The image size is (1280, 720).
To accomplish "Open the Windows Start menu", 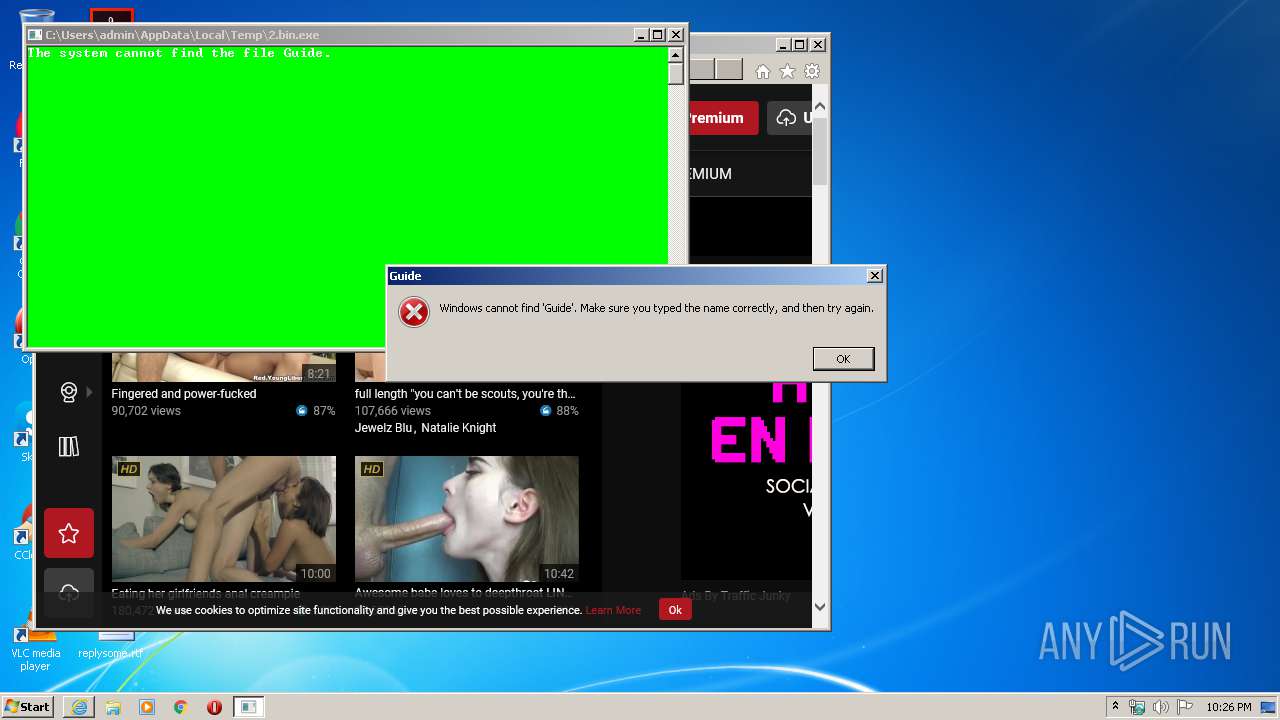I will (x=27, y=707).
